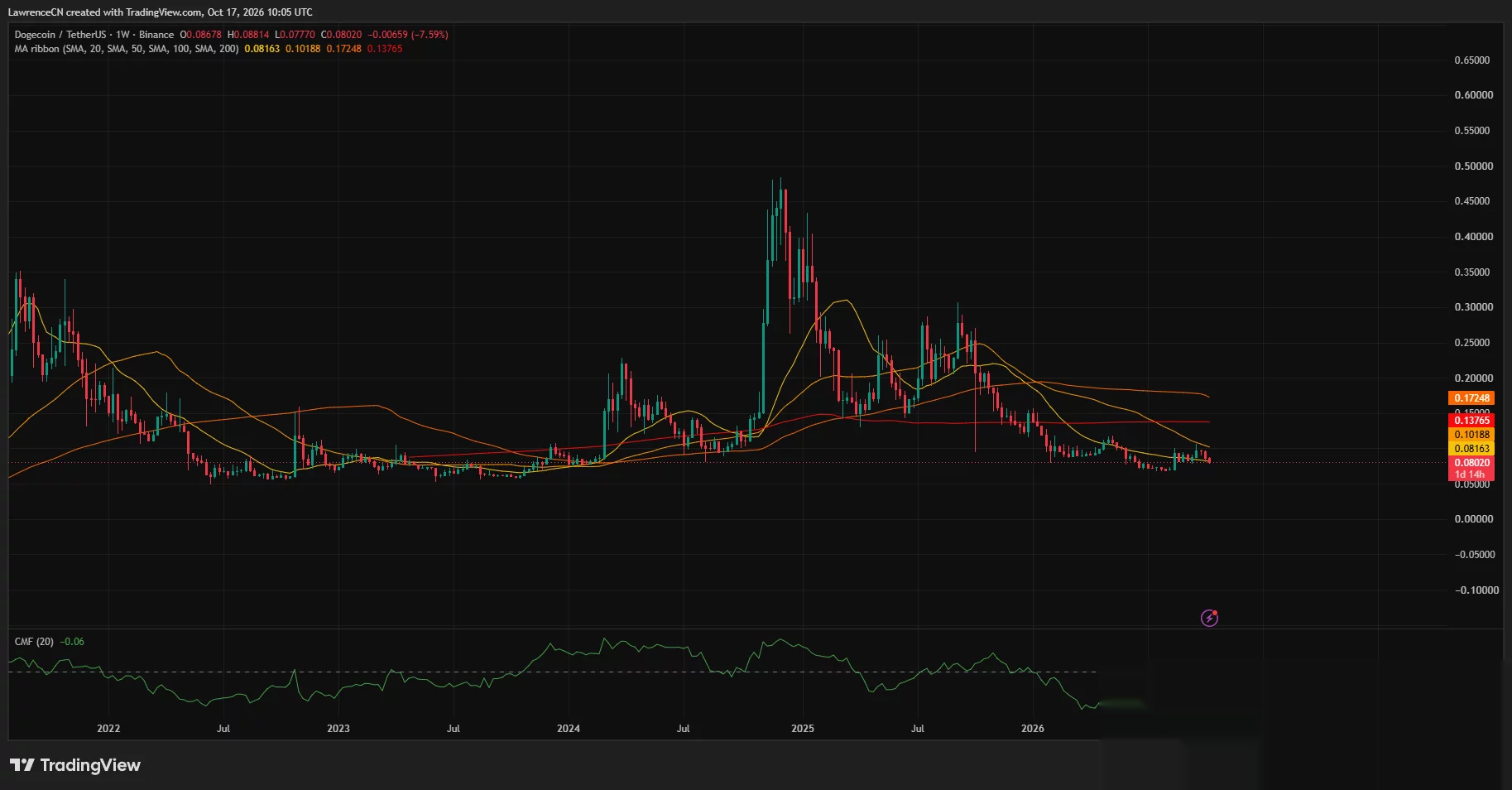Click the Jul label between 2022 and 2023
This screenshot has height=790, width=1512.
[x=223, y=729]
